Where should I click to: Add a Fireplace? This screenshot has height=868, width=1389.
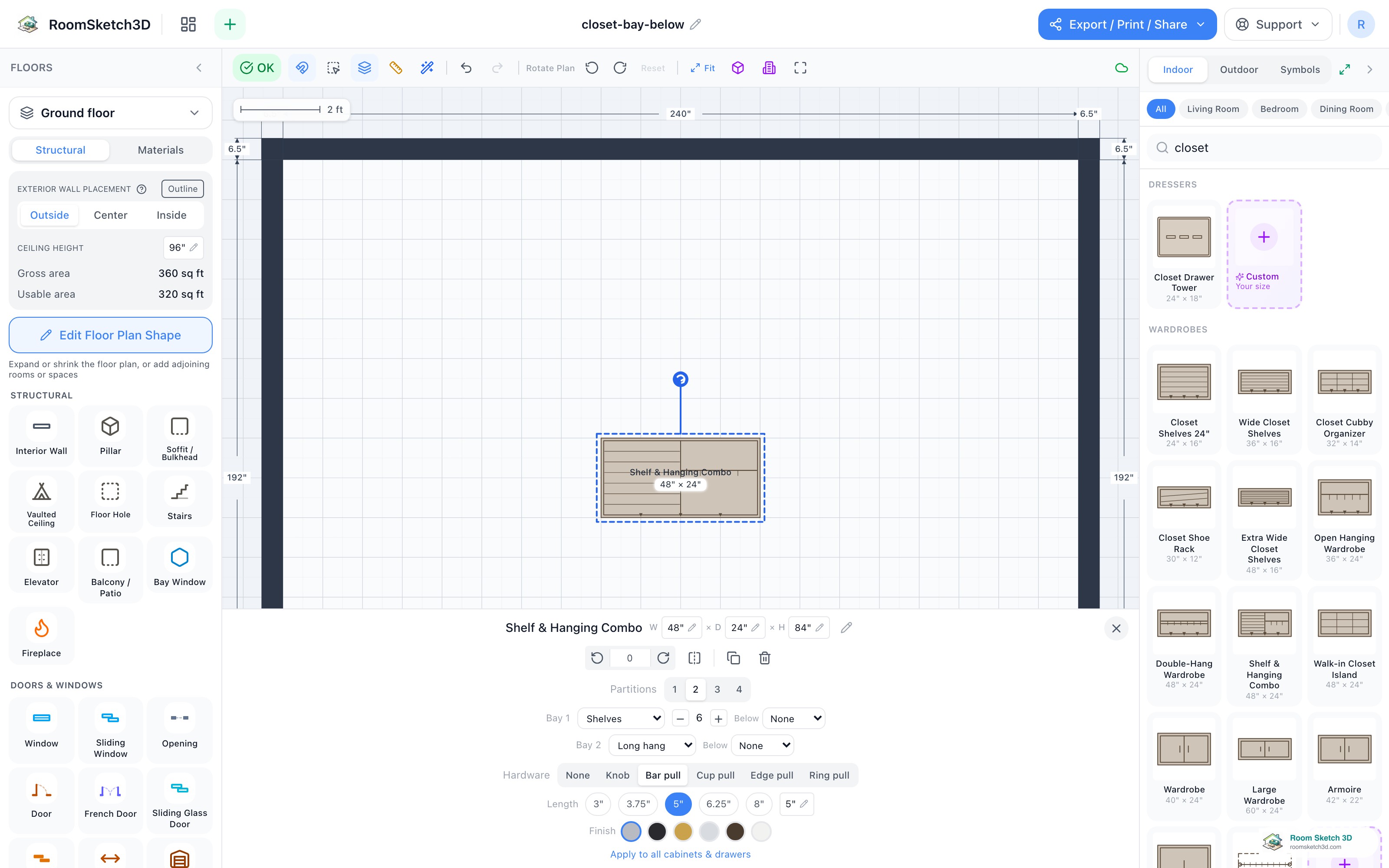coord(41,637)
